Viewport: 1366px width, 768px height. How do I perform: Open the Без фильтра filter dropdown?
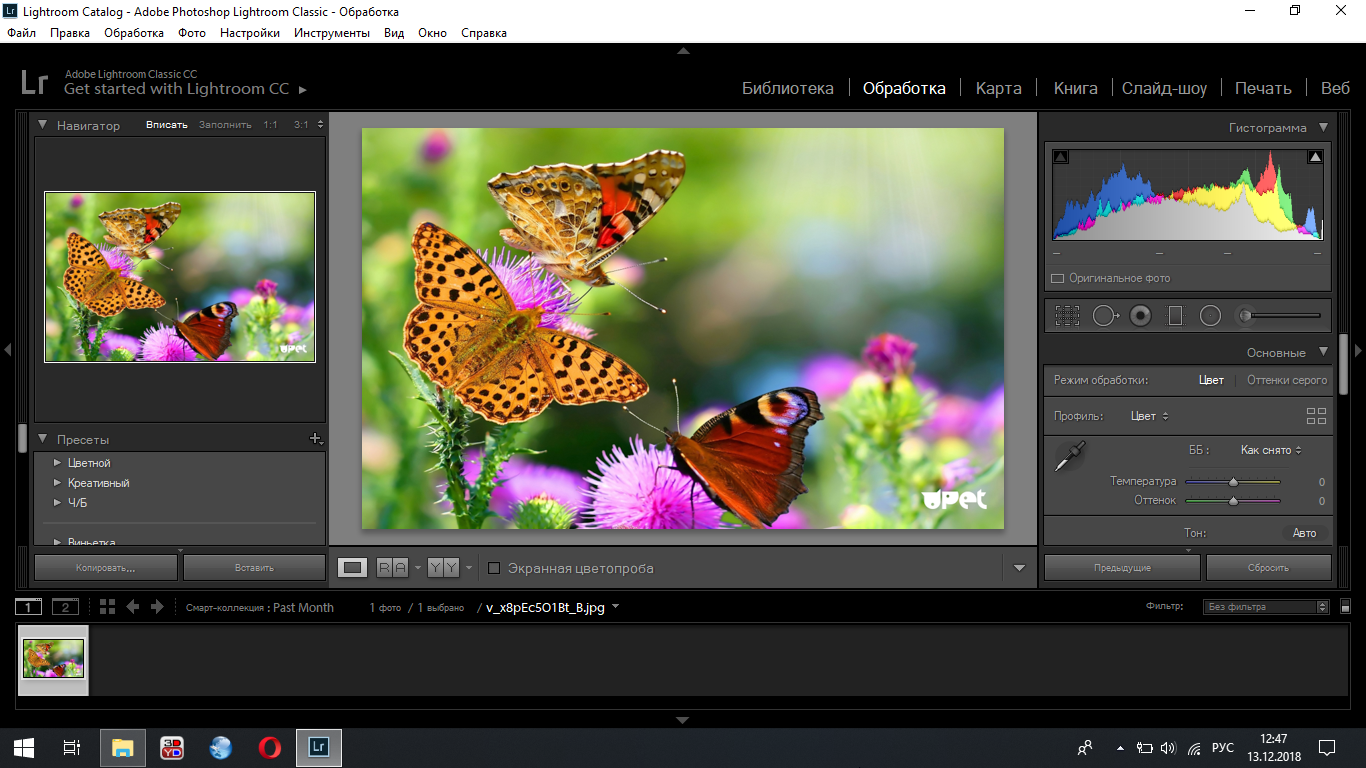[x=1266, y=607]
